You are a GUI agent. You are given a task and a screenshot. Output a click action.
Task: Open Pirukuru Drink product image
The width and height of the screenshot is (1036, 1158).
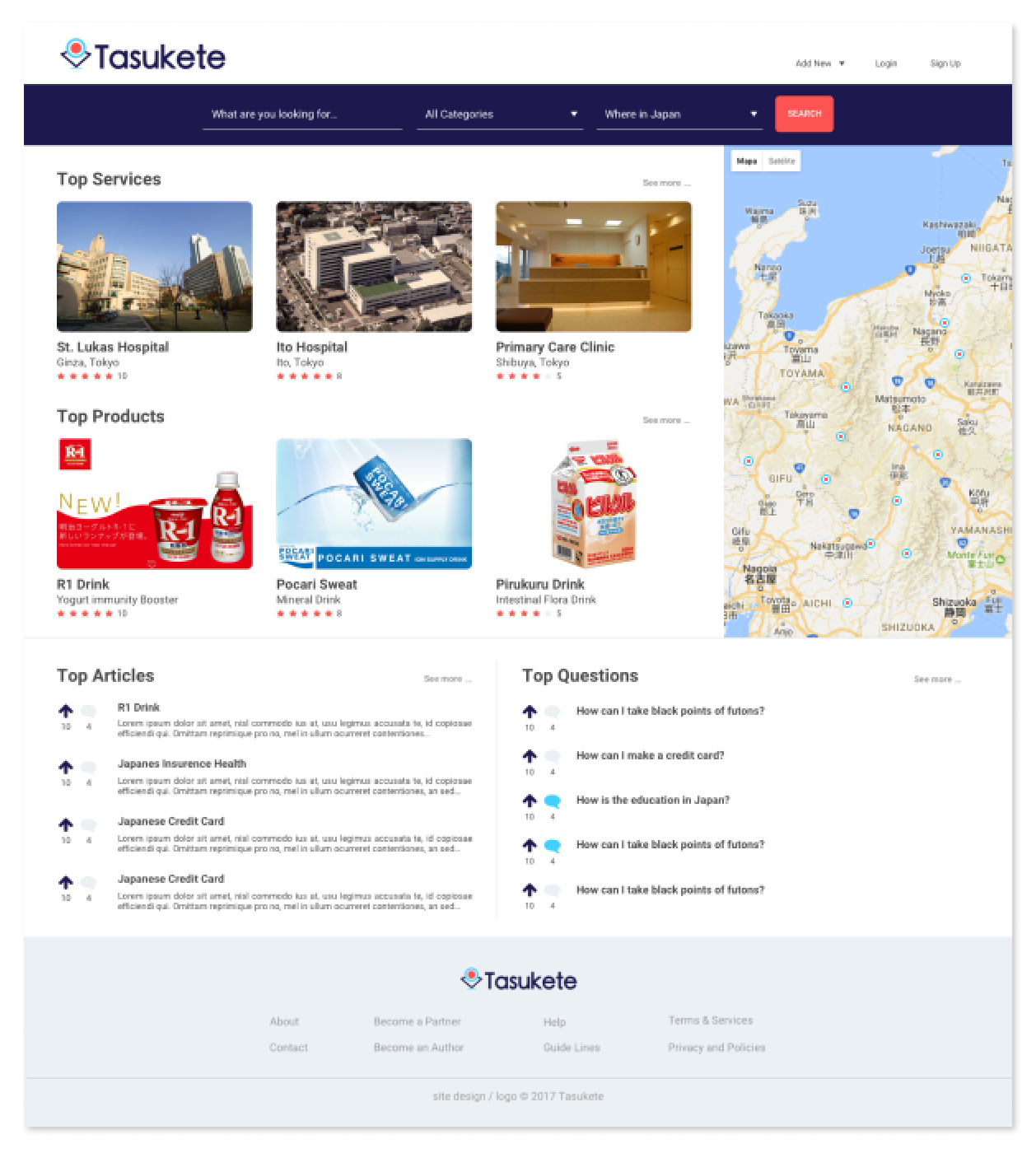[594, 504]
